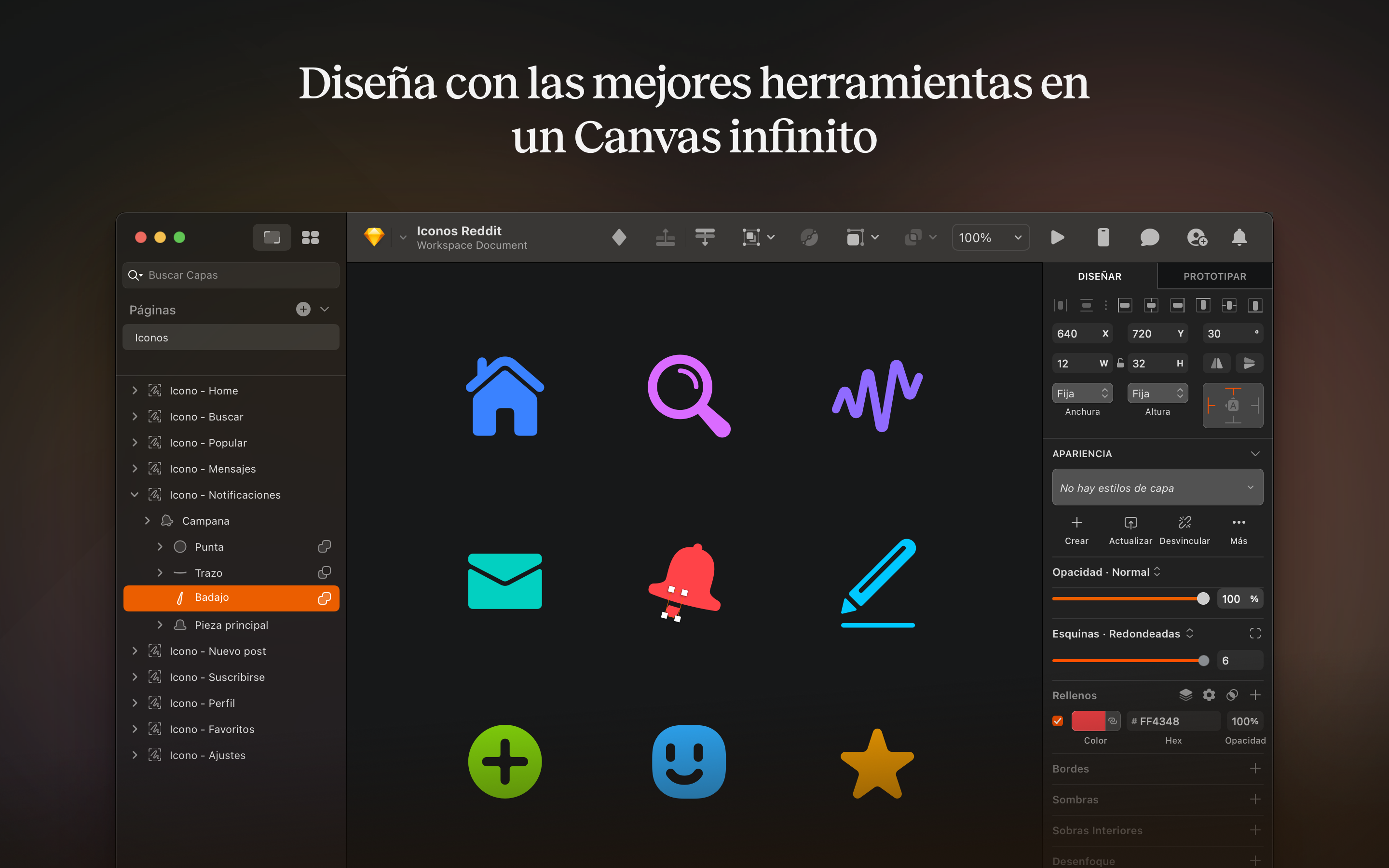Screen dimensions: 1389x868
Task: Expand the Pieza principal layer
Action: click(x=160, y=624)
